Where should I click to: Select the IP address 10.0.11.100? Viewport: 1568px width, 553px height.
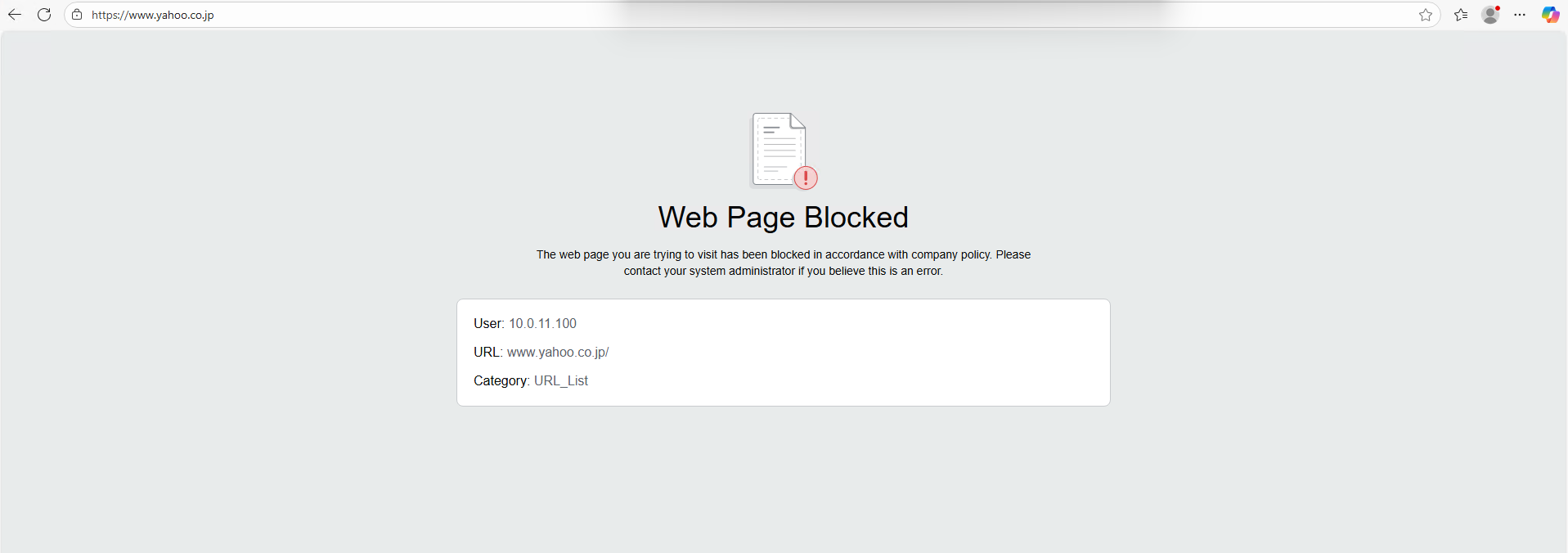[542, 324]
